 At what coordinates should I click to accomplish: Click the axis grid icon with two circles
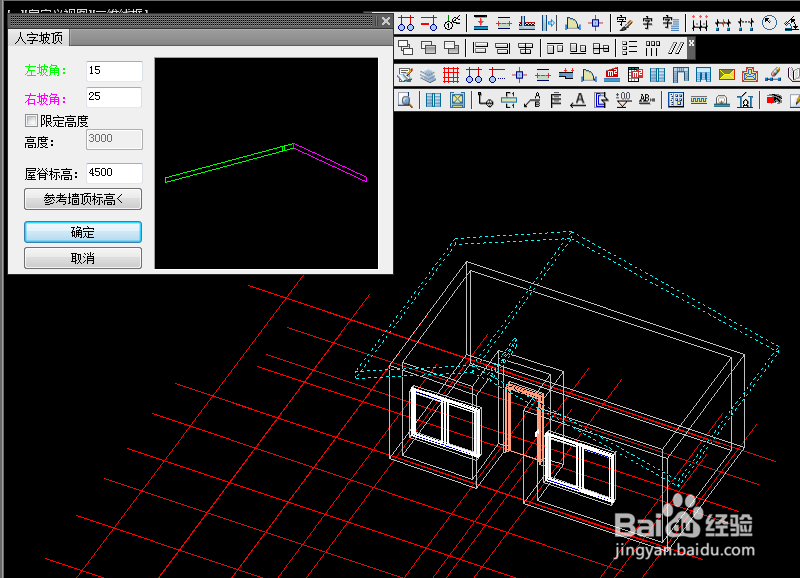[x=406, y=23]
